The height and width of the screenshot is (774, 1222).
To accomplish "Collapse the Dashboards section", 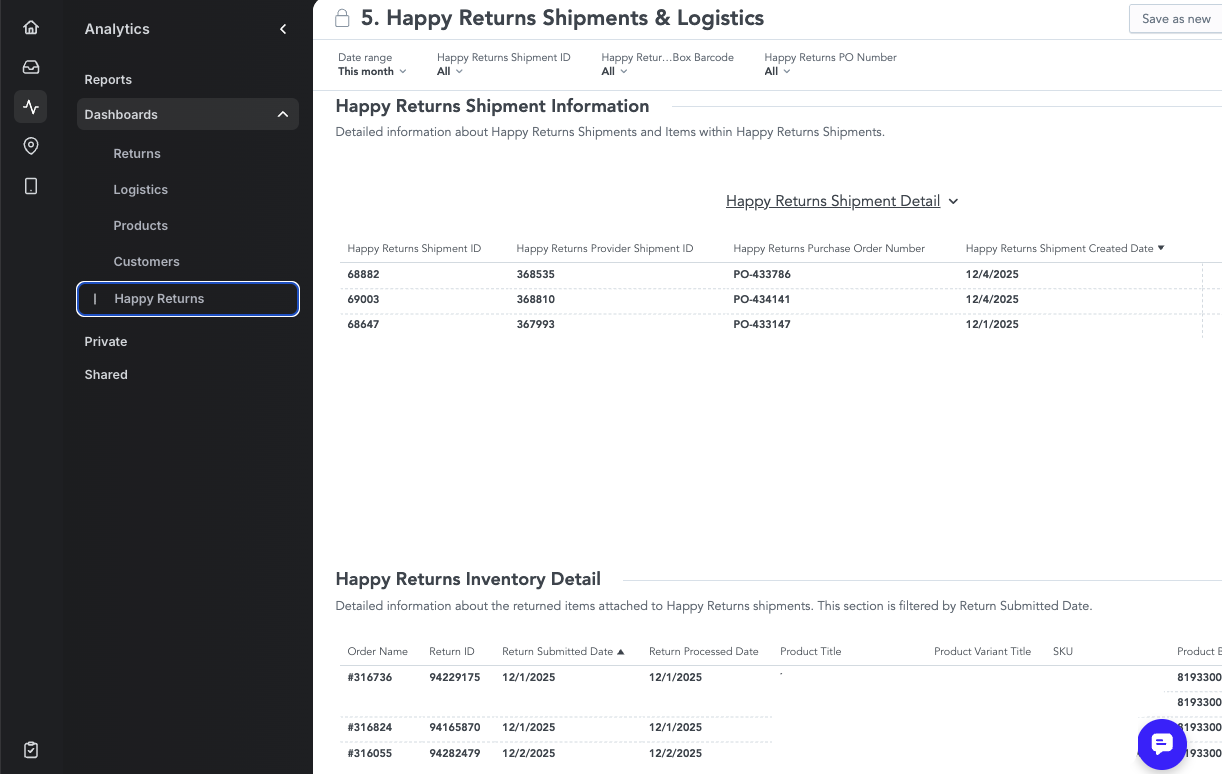I will pos(282,115).
